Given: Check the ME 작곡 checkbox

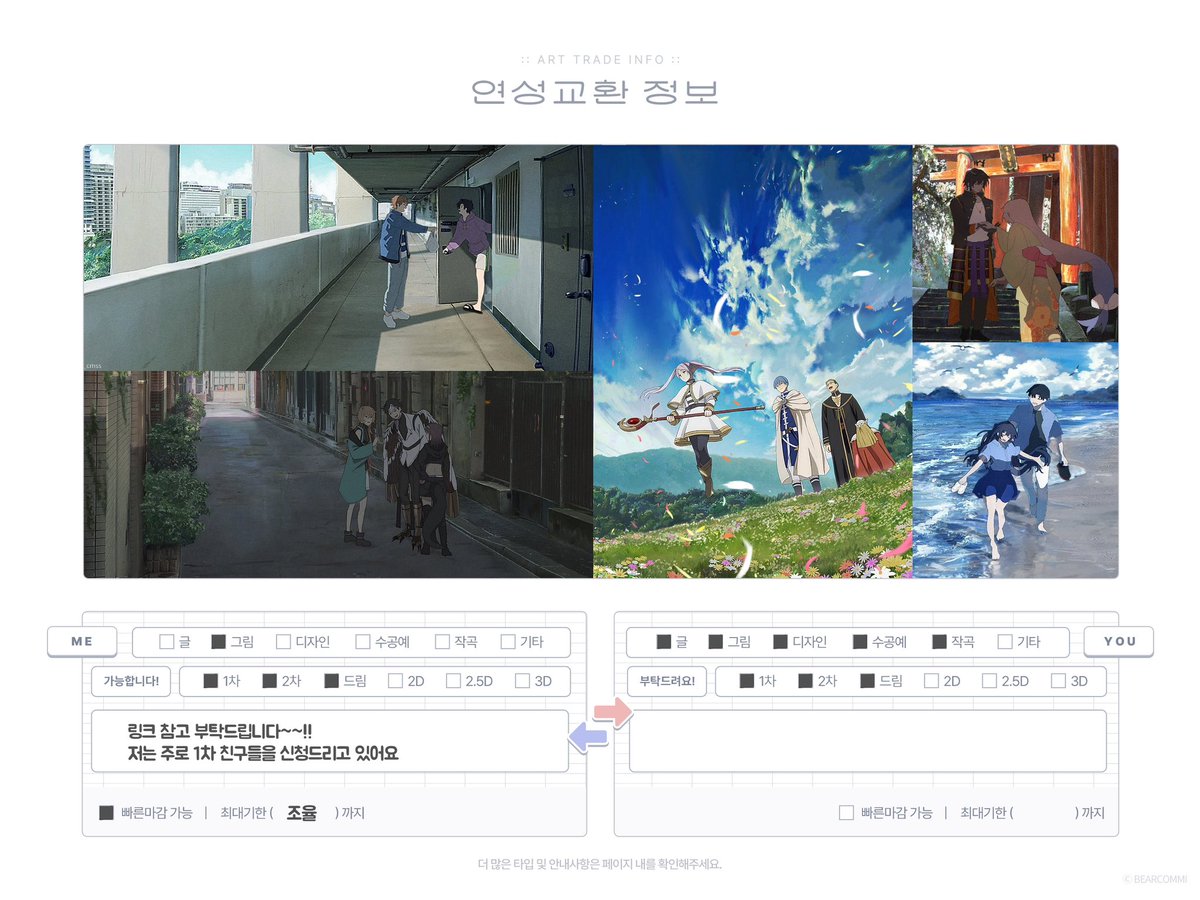Looking at the screenshot, I should coord(442,642).
